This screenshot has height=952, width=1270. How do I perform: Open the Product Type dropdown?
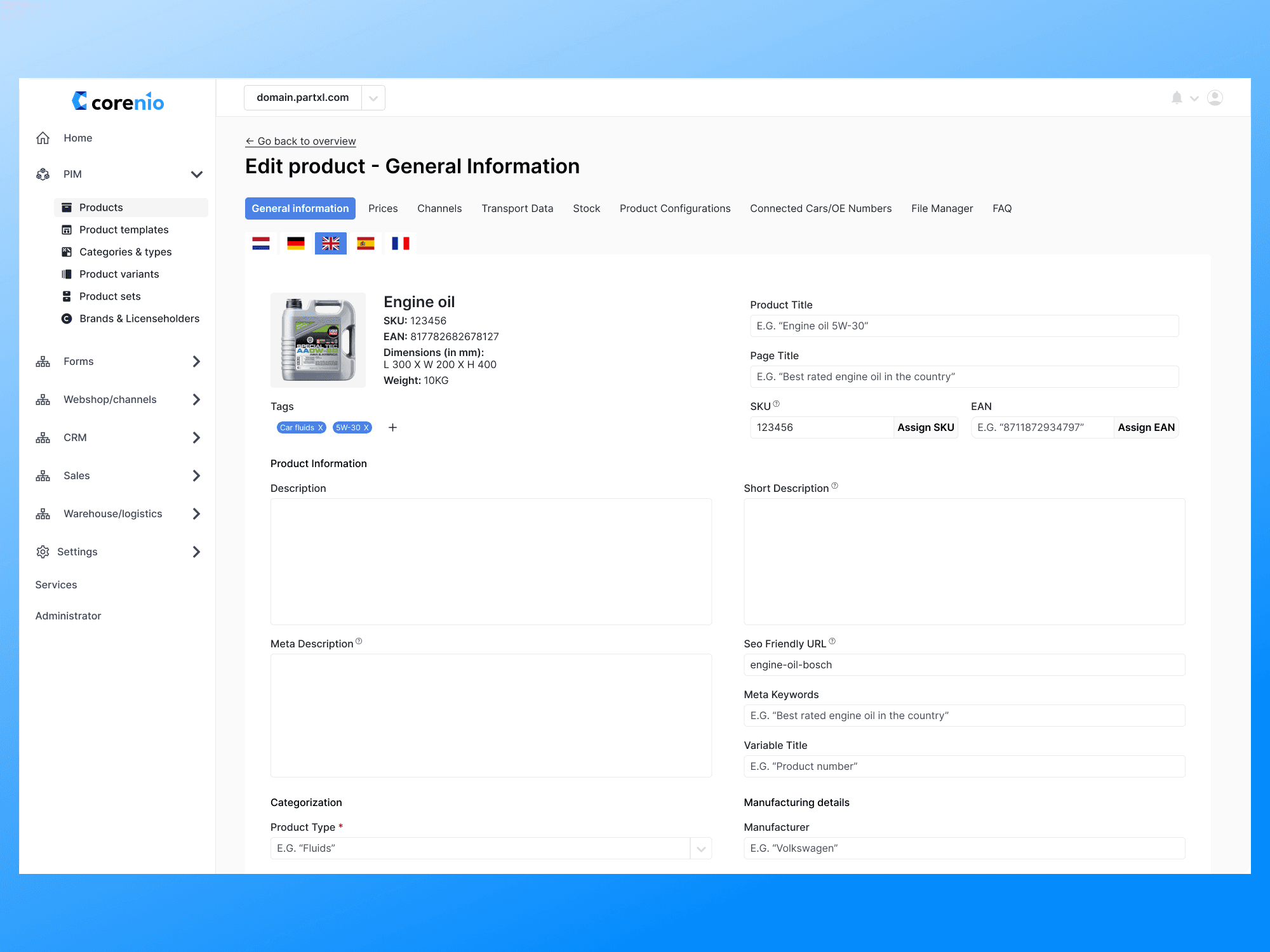click(701, 848)
